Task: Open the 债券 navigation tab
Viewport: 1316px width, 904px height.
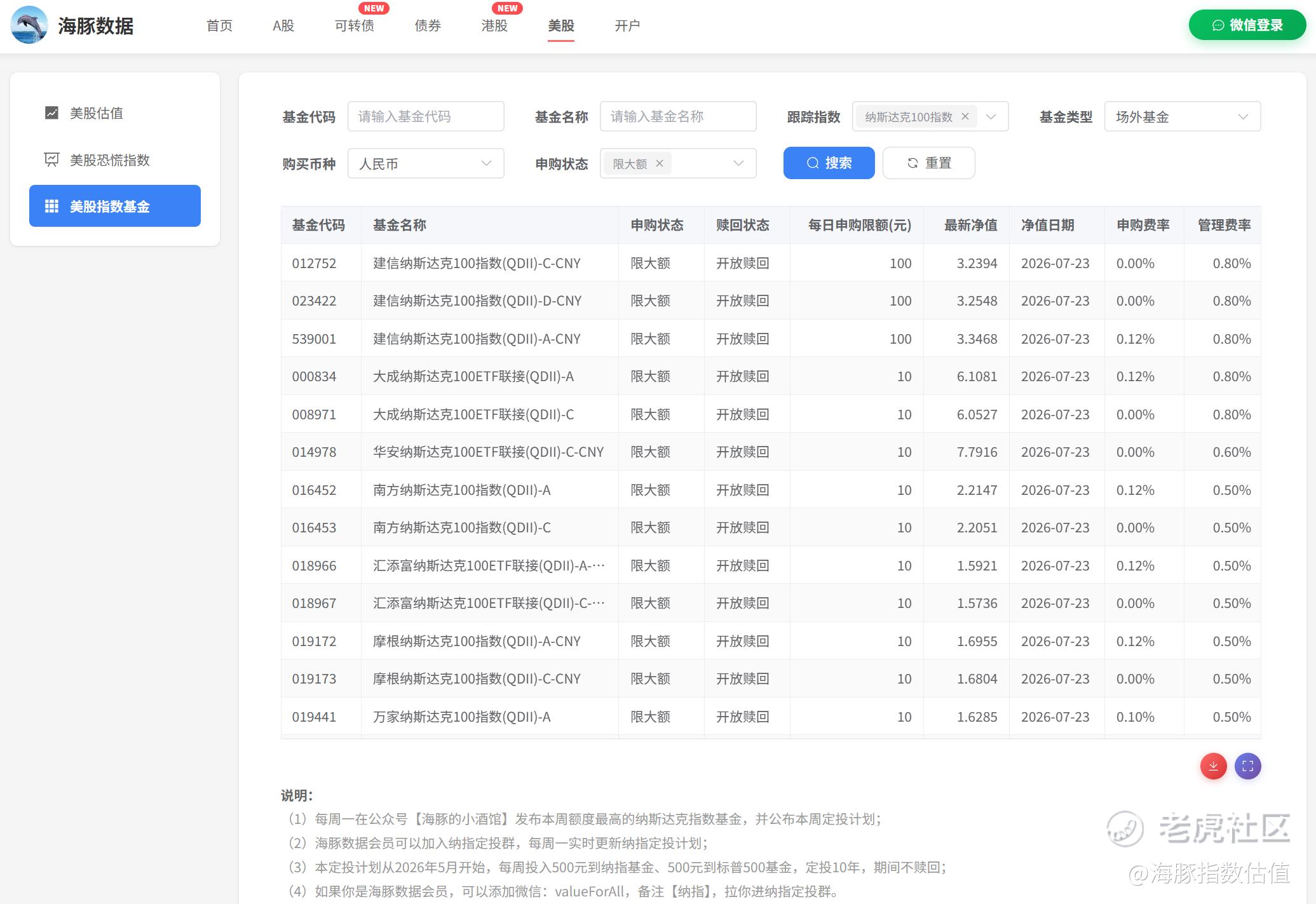Action: [x=428, y=25]
